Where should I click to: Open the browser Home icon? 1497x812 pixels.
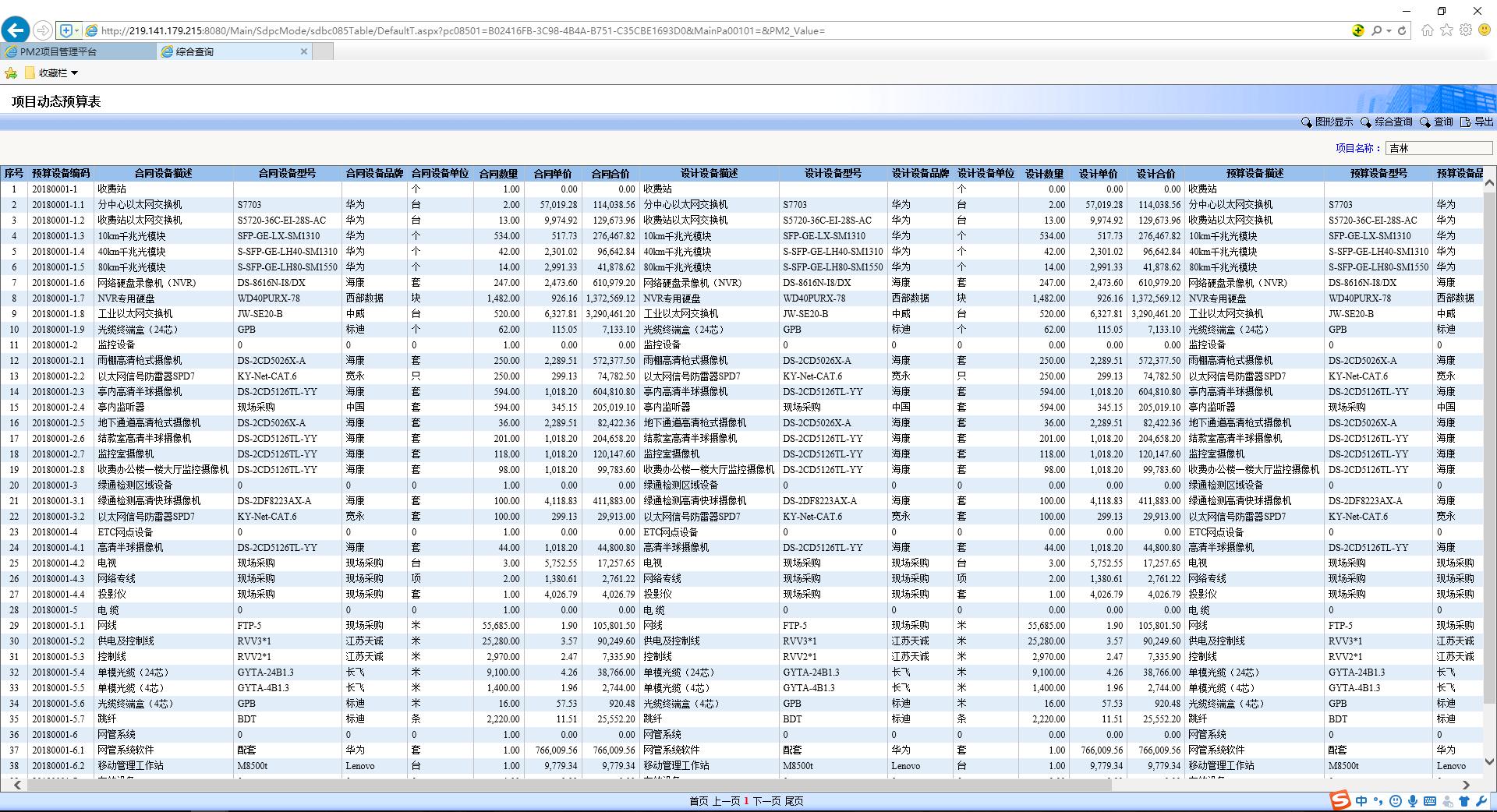[x=1428, y=30]
